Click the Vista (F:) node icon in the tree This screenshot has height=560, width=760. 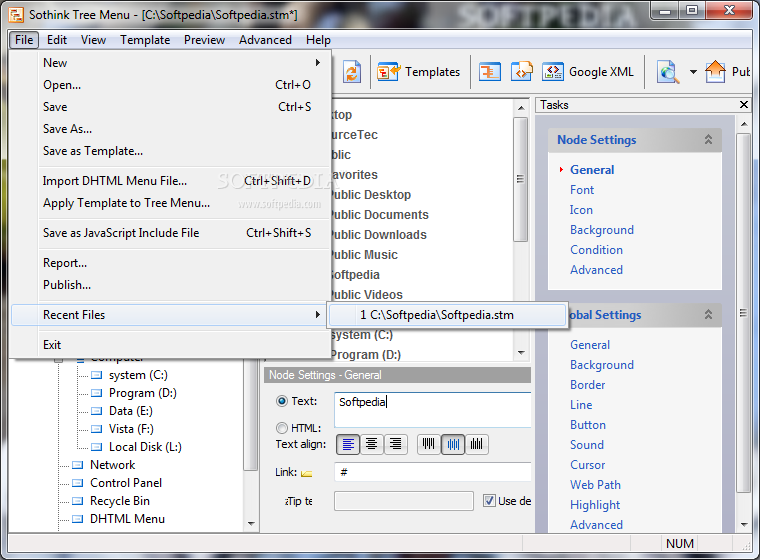pos(97,429)
